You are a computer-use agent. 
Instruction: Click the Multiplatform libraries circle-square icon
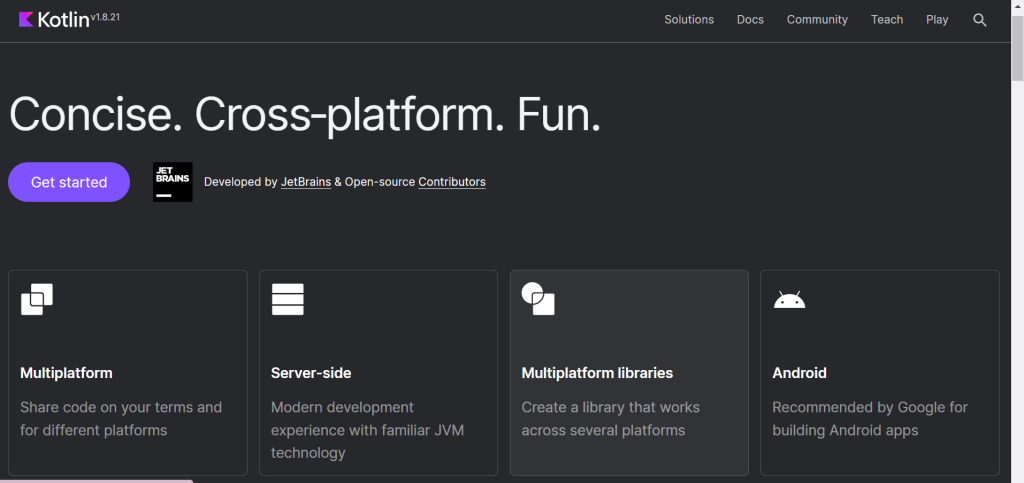click(538, 299)
